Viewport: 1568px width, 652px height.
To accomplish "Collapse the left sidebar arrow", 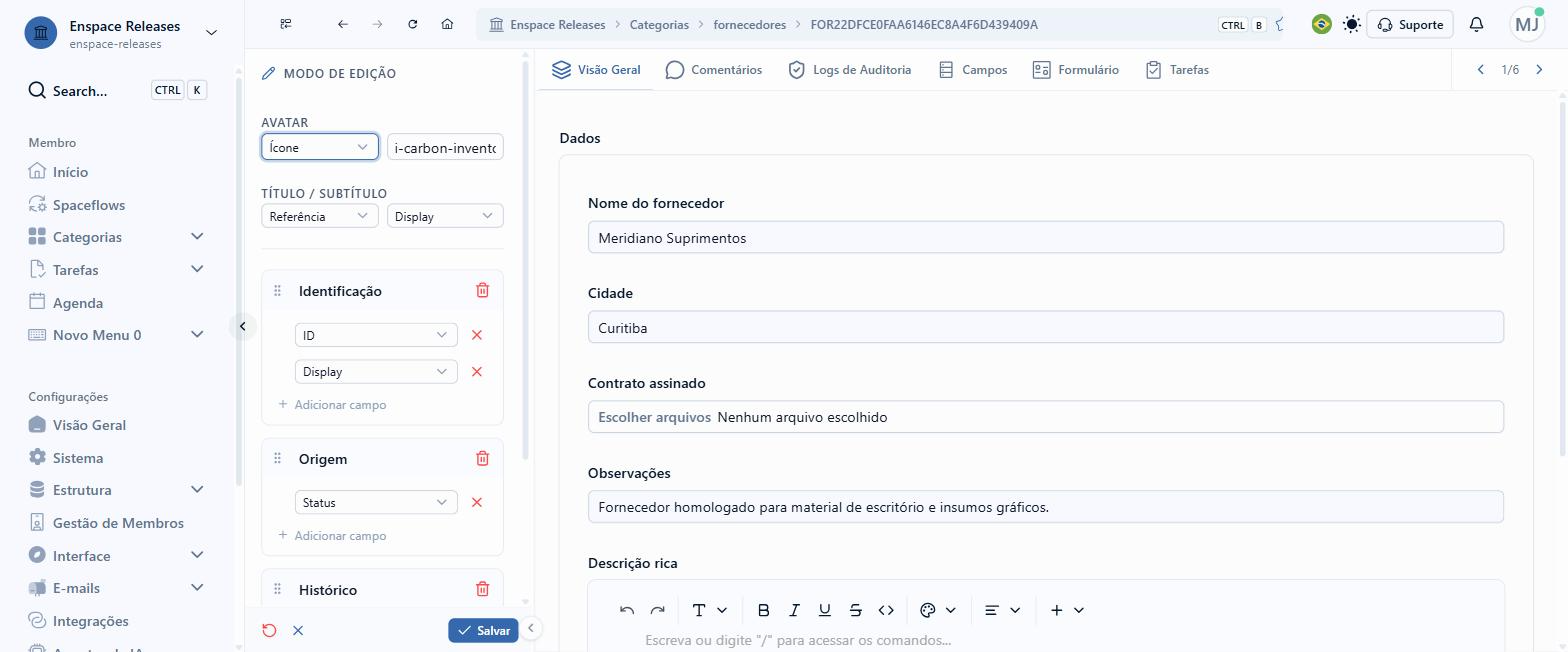I will coord(242,326).
